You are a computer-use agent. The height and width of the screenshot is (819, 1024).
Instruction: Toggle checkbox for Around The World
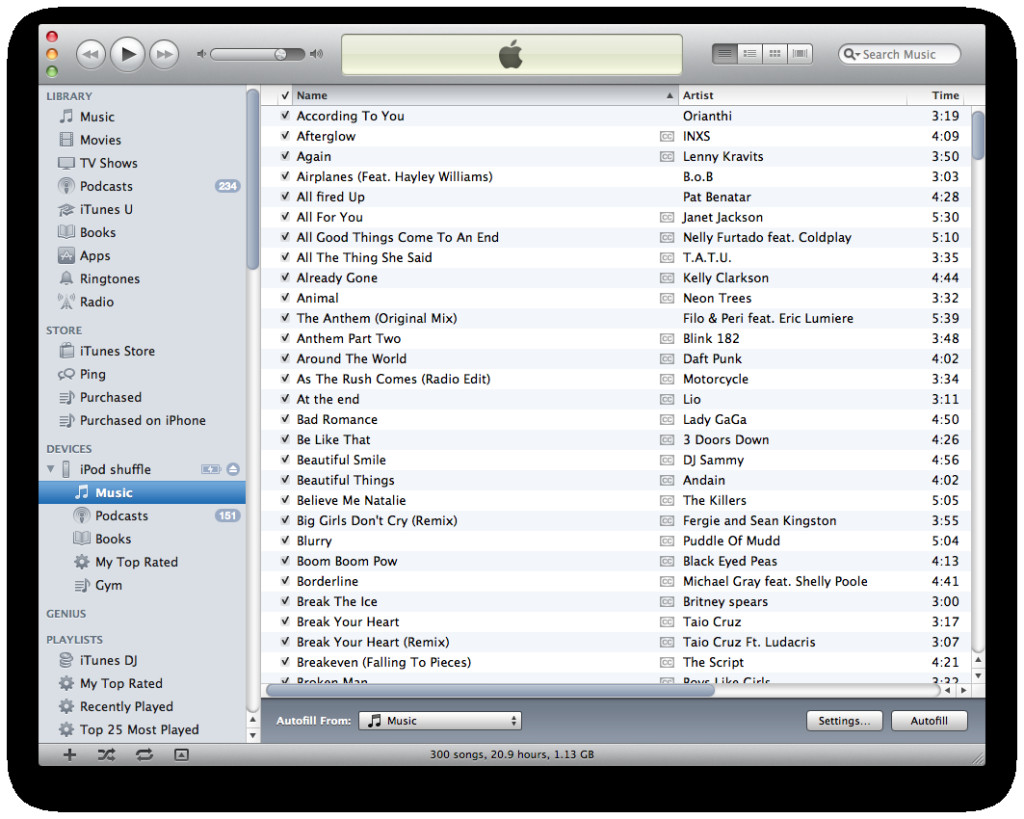pos(285,359)
